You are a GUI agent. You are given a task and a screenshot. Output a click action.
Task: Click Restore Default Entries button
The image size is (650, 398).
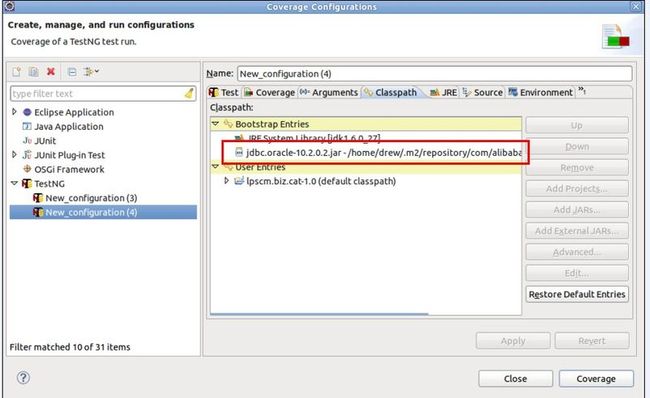[x=577, y=294]
